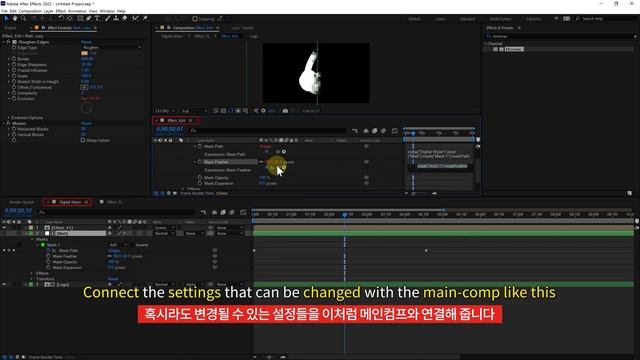Toggle the Mask 1 Inverted checkbox
The width and height of the screenshot is (640, 360).
click(x=131, y=245)
